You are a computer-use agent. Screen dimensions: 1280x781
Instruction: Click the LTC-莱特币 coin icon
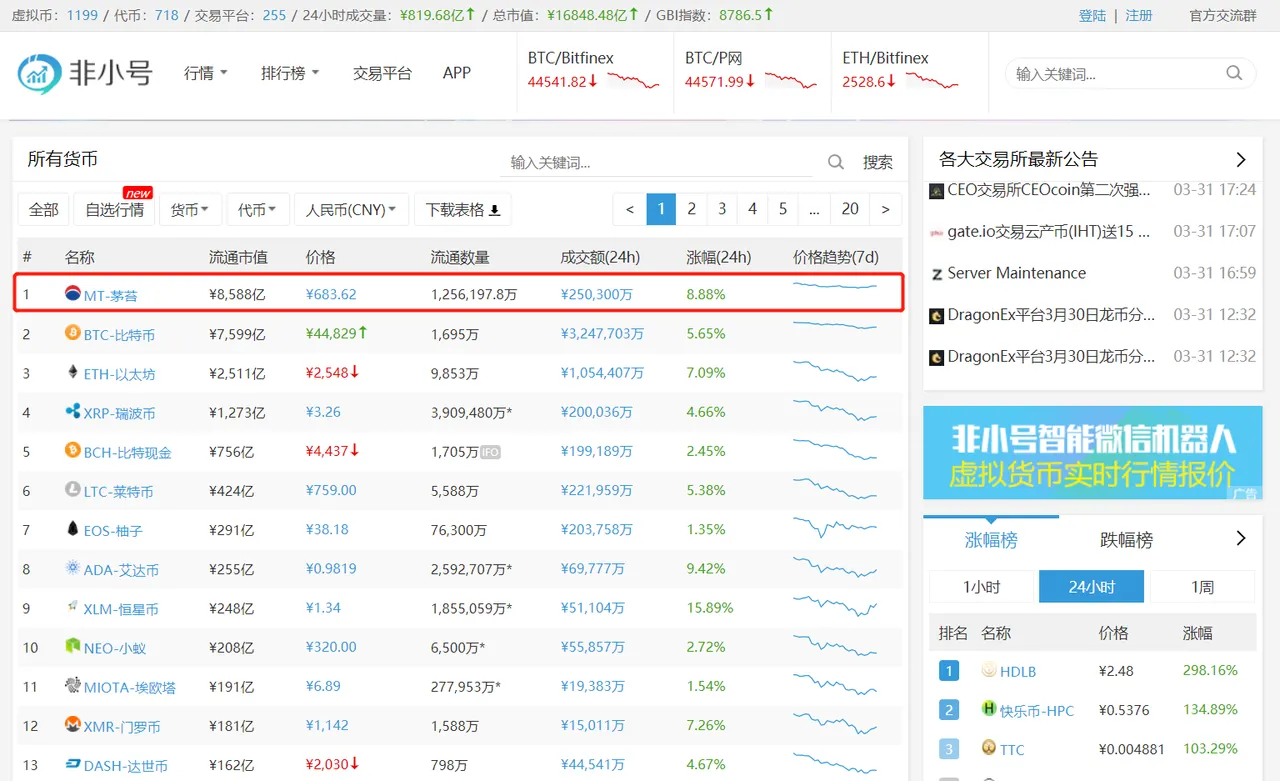click(x=72, y=489)
